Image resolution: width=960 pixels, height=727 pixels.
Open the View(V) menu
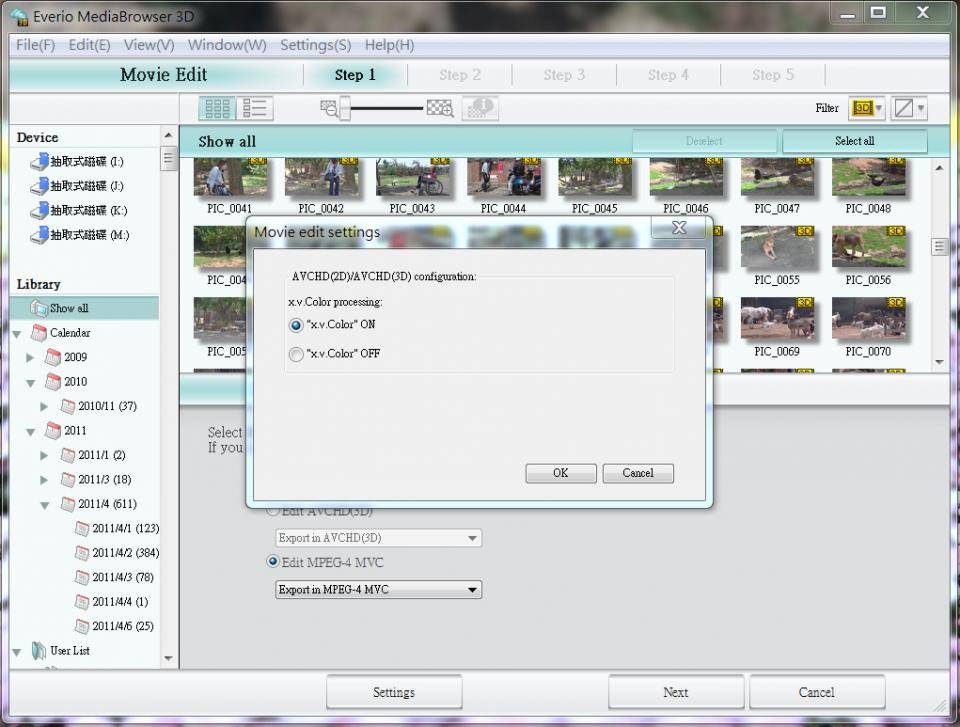click(x=149, y=45)
